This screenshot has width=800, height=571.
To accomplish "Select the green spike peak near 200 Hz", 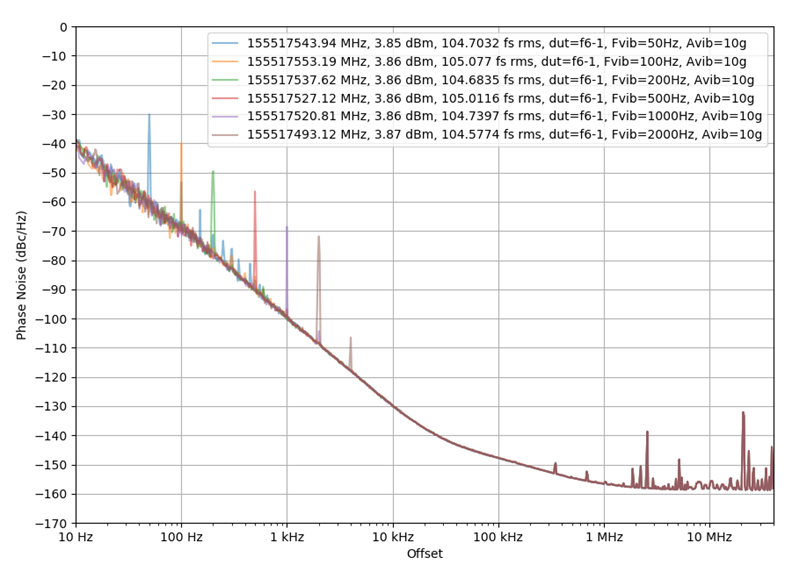I will pos(213,171).
